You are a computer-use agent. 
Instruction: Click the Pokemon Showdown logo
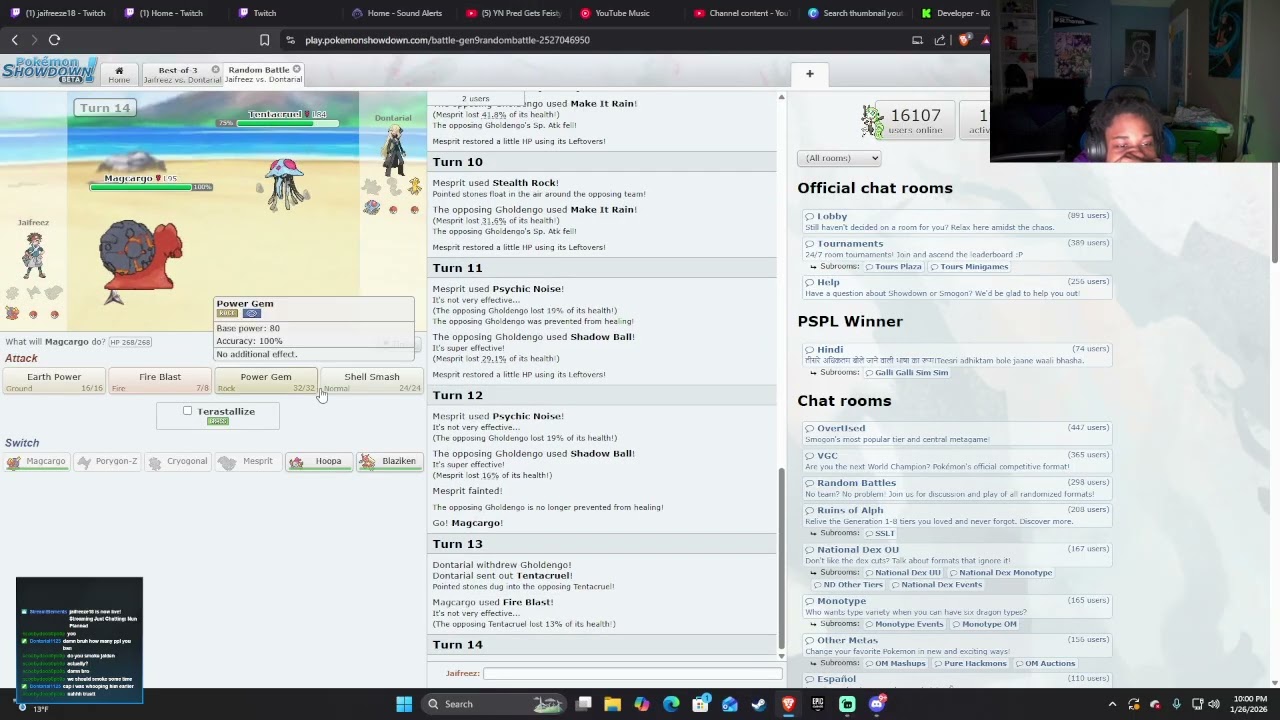tap(49, 70)
